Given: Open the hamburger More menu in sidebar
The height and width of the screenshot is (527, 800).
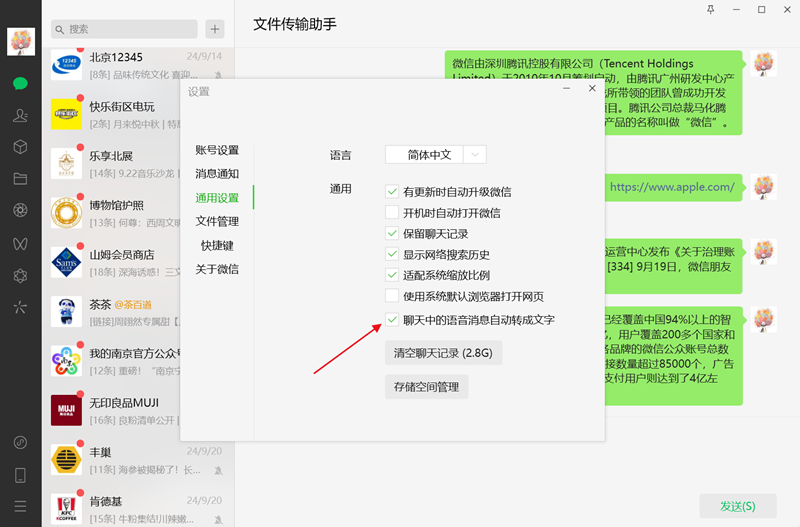Looking at the screenshot, I should pyautogui.click(x=20, y=506).
